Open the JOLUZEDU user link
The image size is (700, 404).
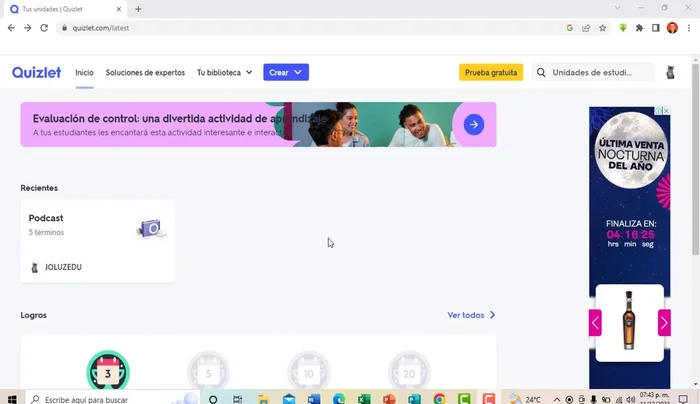[x=63, y=267]
